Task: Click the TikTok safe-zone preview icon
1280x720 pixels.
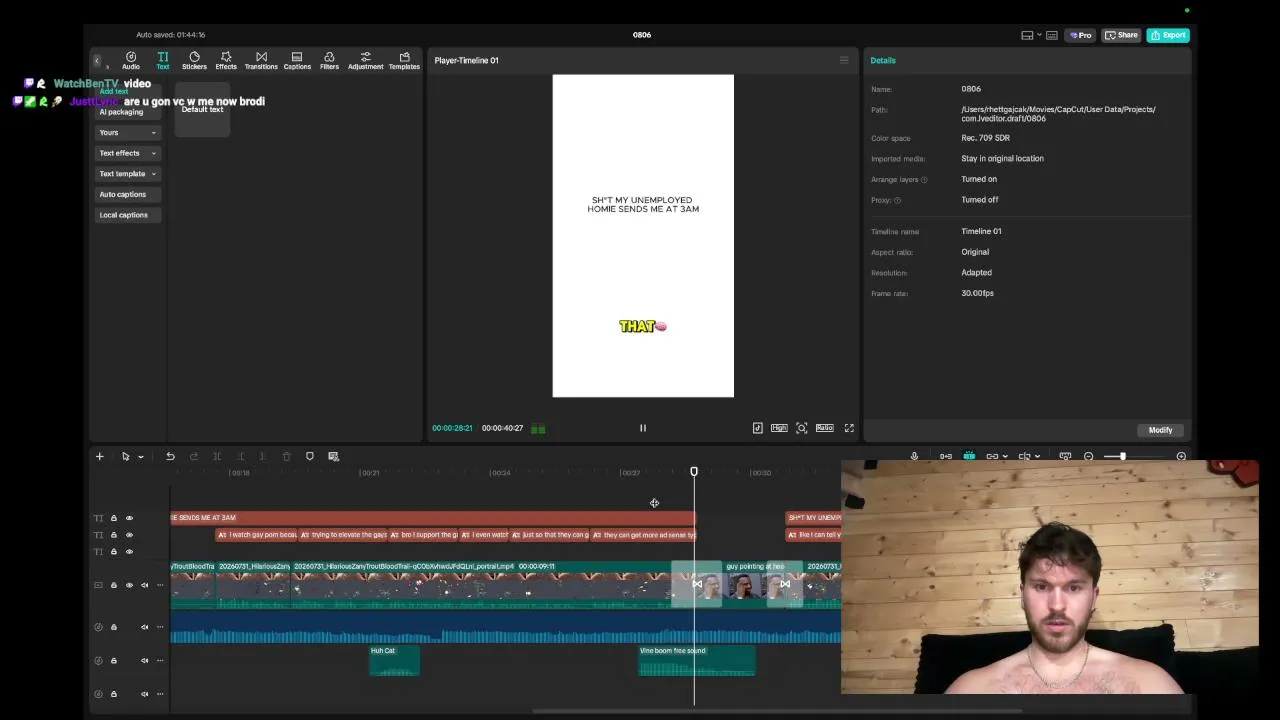Action: coord(758,428)
